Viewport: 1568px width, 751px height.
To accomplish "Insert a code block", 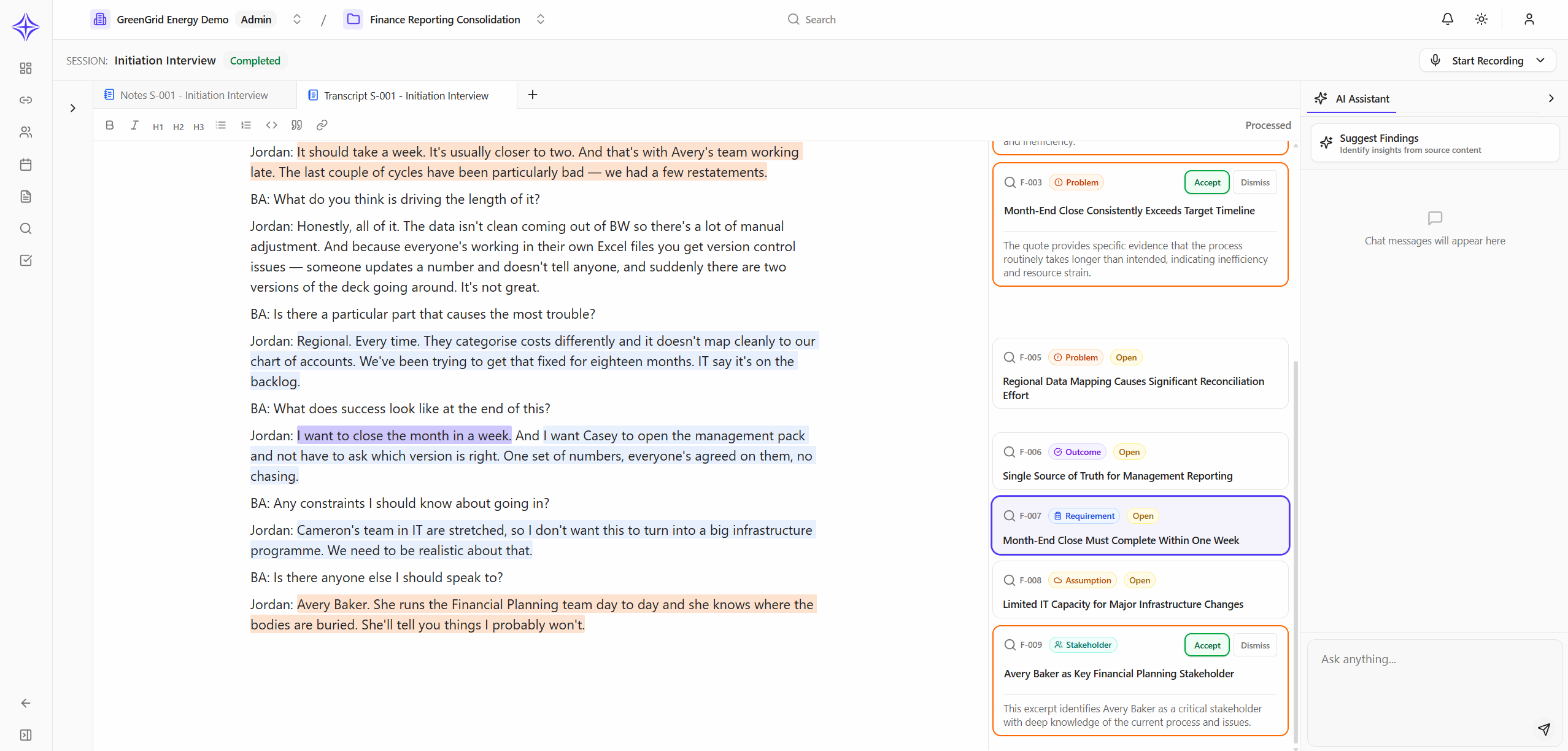I will (271, 125).
